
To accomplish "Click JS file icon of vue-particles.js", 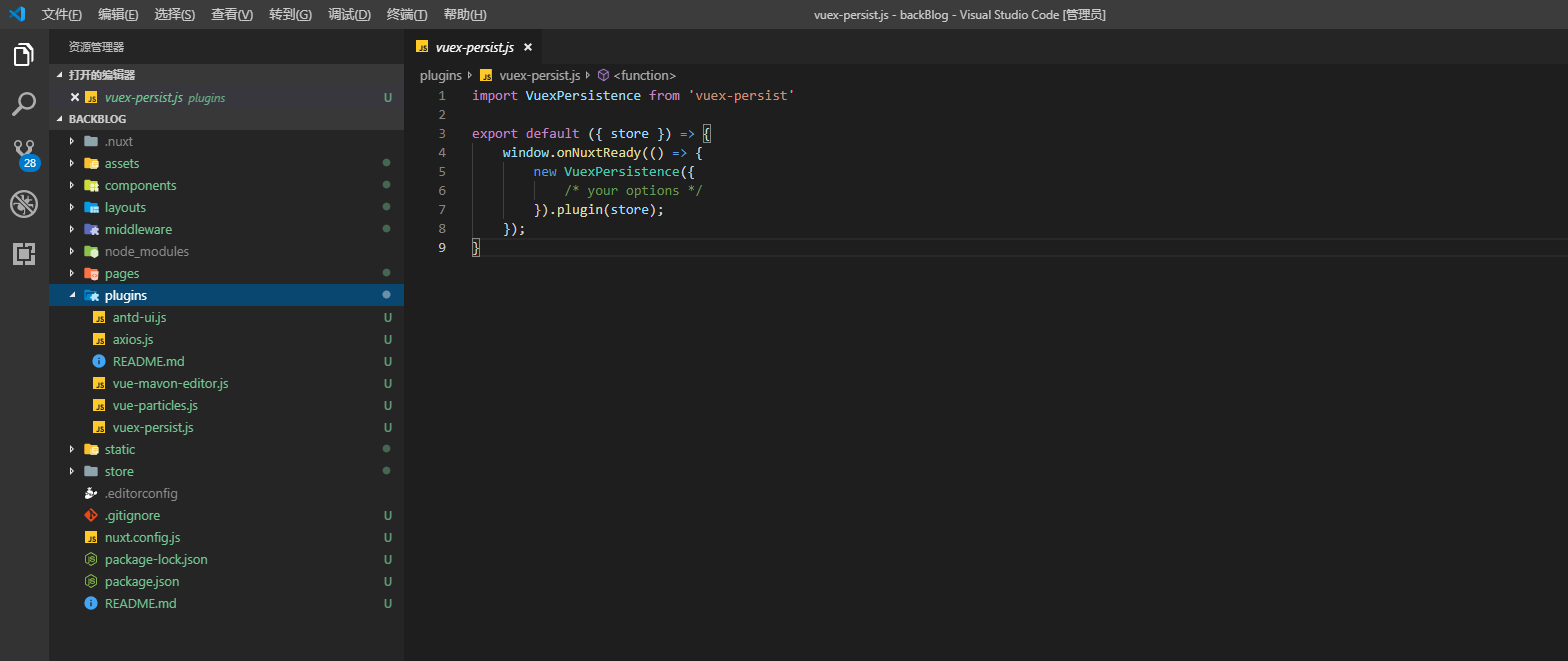I will click(99, 405).
